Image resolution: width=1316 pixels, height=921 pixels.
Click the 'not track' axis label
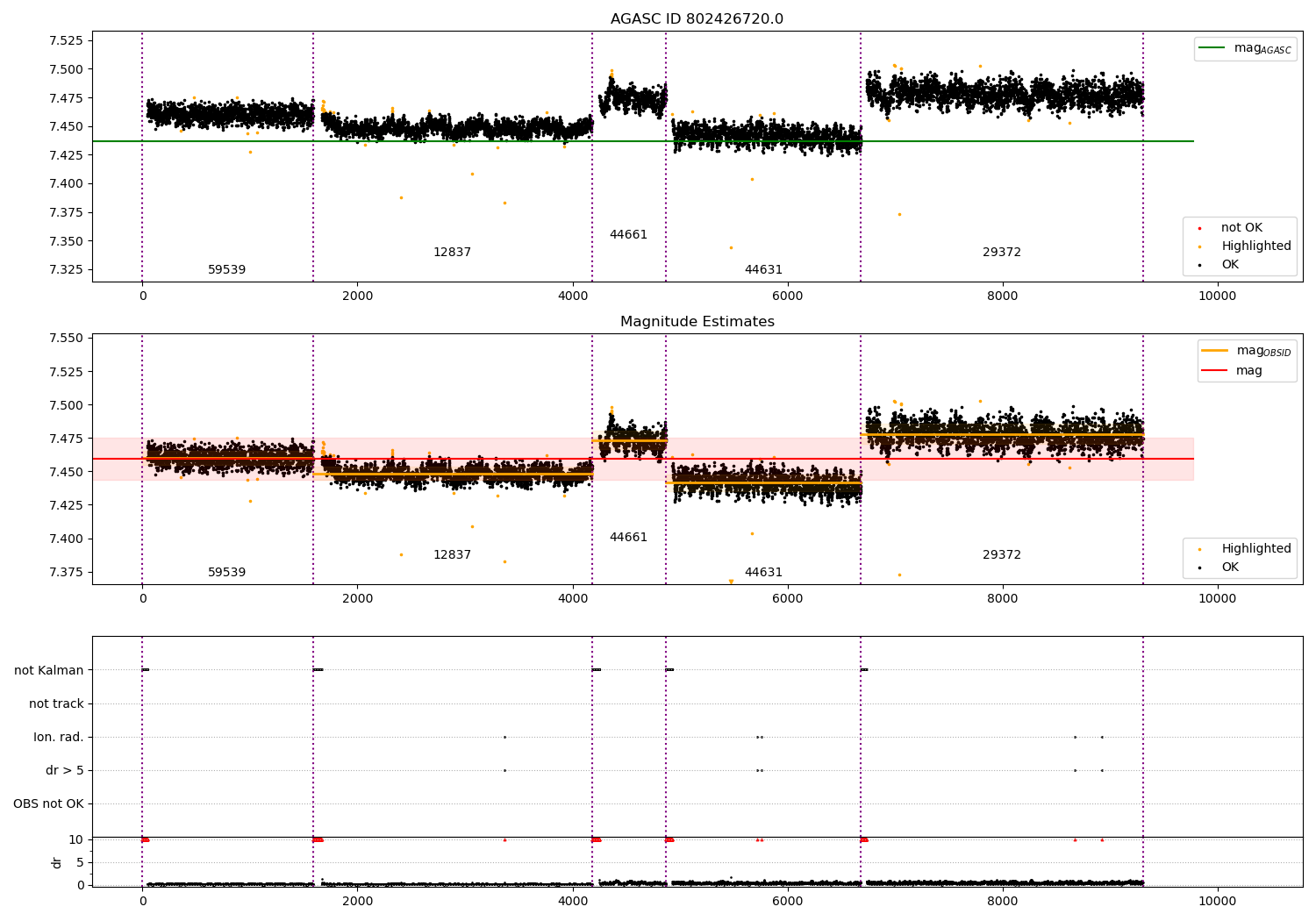[x=56, y=704]
